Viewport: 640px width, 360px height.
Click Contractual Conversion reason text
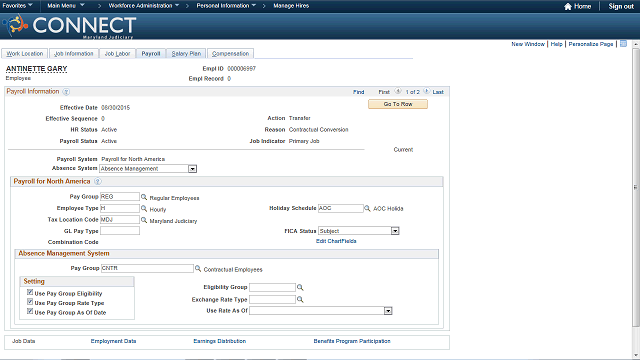318,129
